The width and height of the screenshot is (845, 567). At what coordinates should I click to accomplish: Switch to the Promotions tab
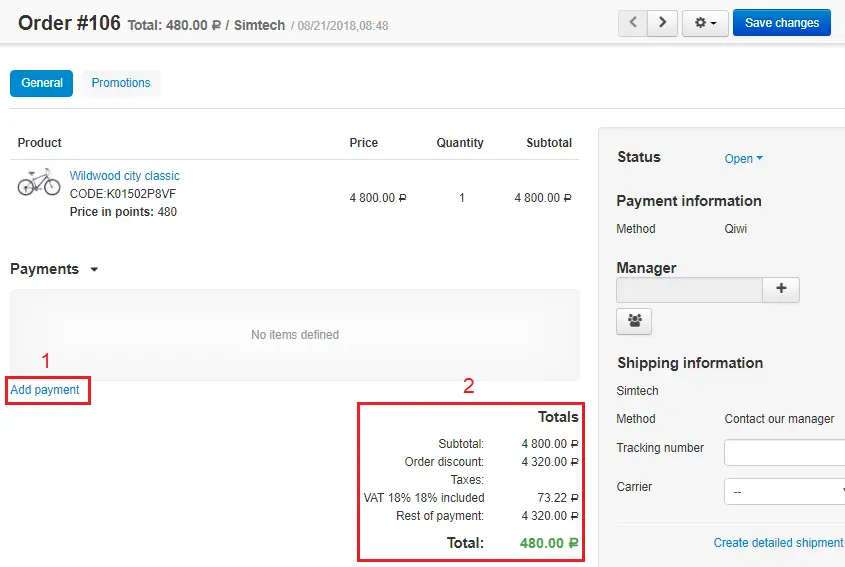tap(121, 83)
